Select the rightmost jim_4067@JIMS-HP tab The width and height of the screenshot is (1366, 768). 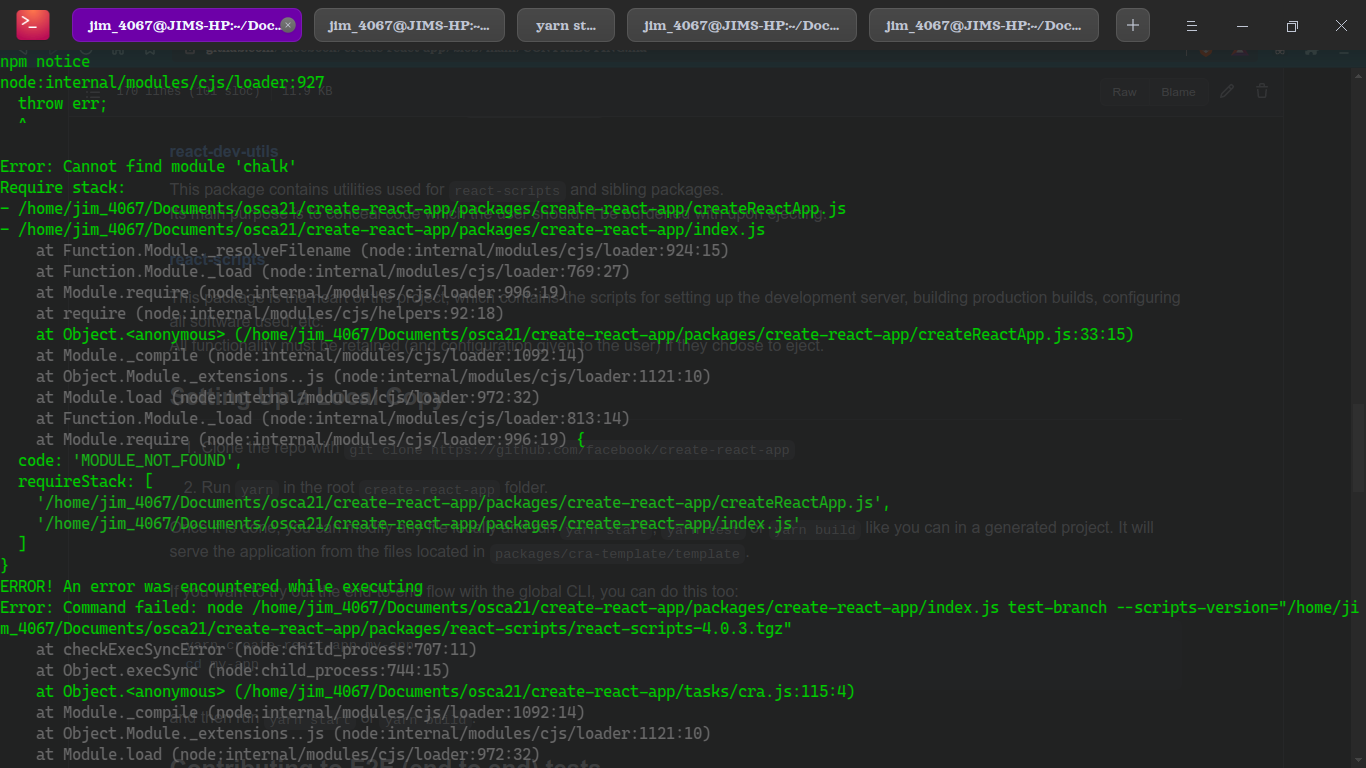pos(982,24)
